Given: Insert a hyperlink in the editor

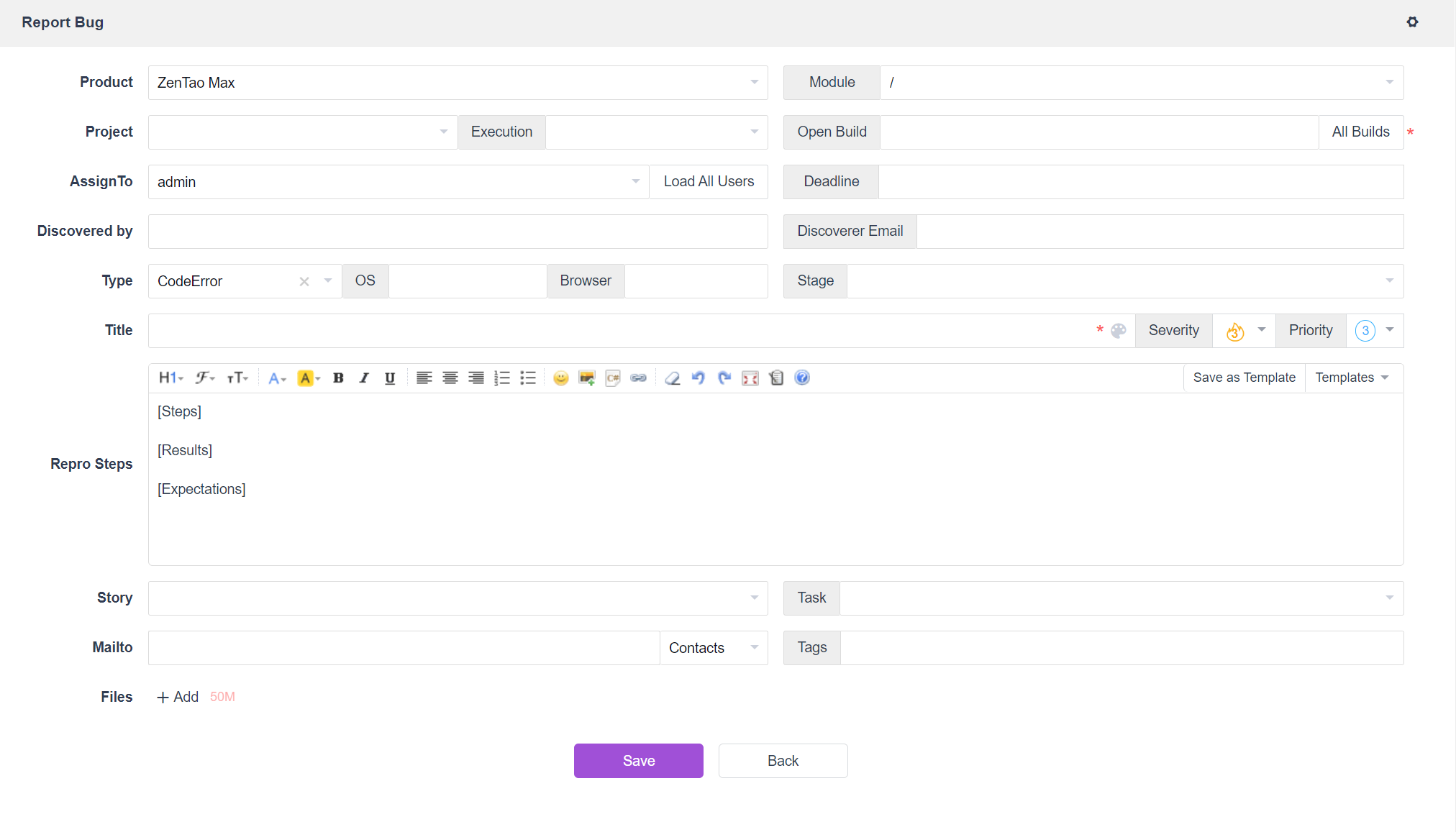Looking at the screenshot, I should pyautogui.click(x=639, y=378).
